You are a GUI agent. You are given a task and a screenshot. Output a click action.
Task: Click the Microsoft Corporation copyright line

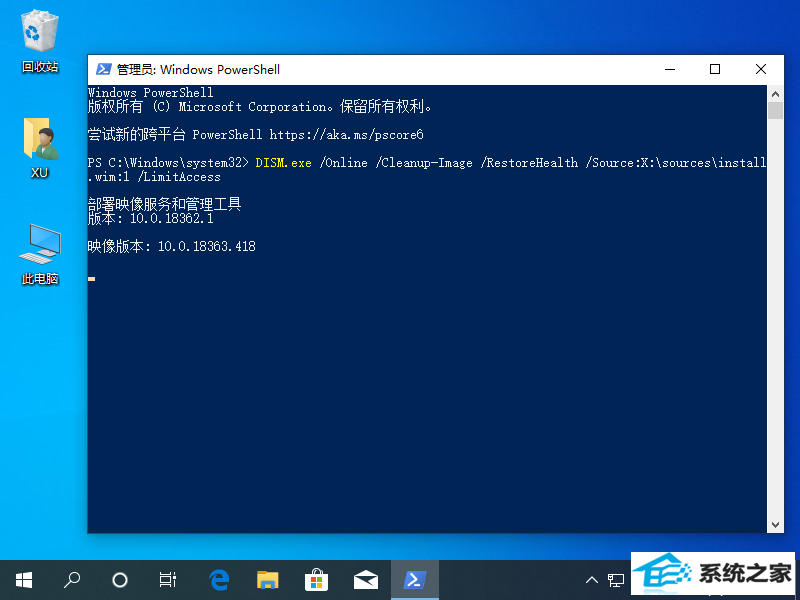click(260, 107)
